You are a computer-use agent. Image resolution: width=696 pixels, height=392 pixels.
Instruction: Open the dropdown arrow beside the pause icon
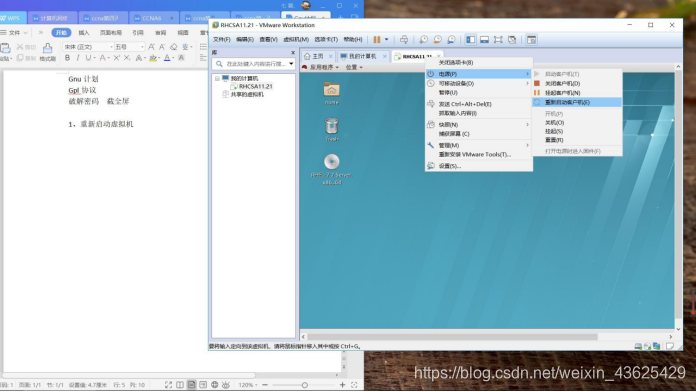coord(387,40)
